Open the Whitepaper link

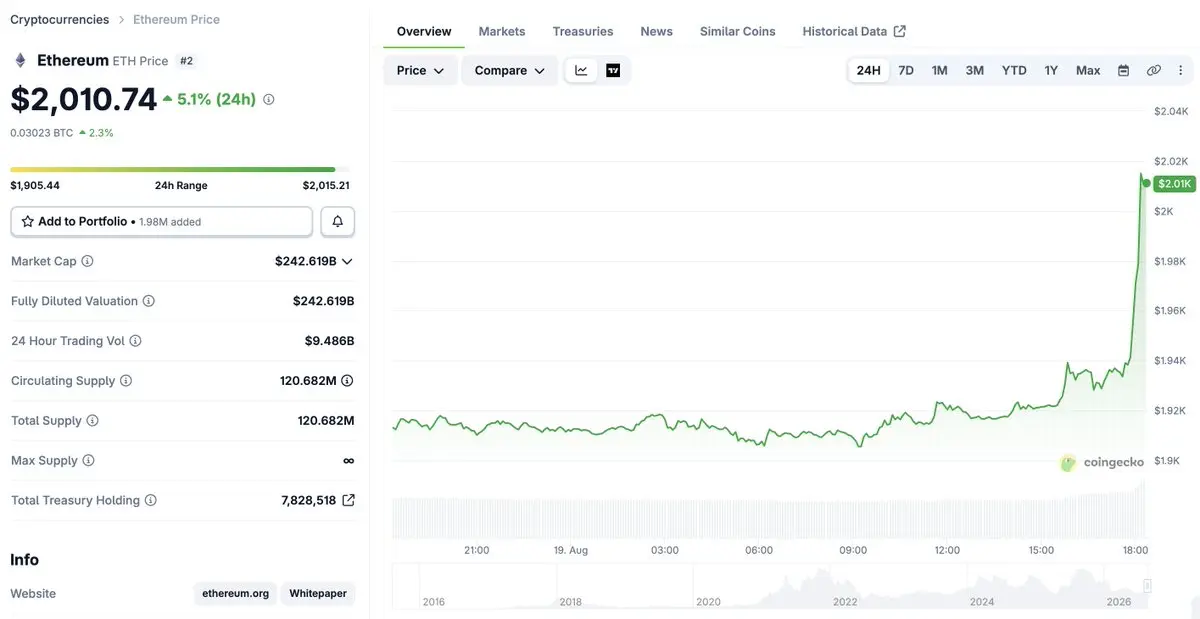pos(318,593)
